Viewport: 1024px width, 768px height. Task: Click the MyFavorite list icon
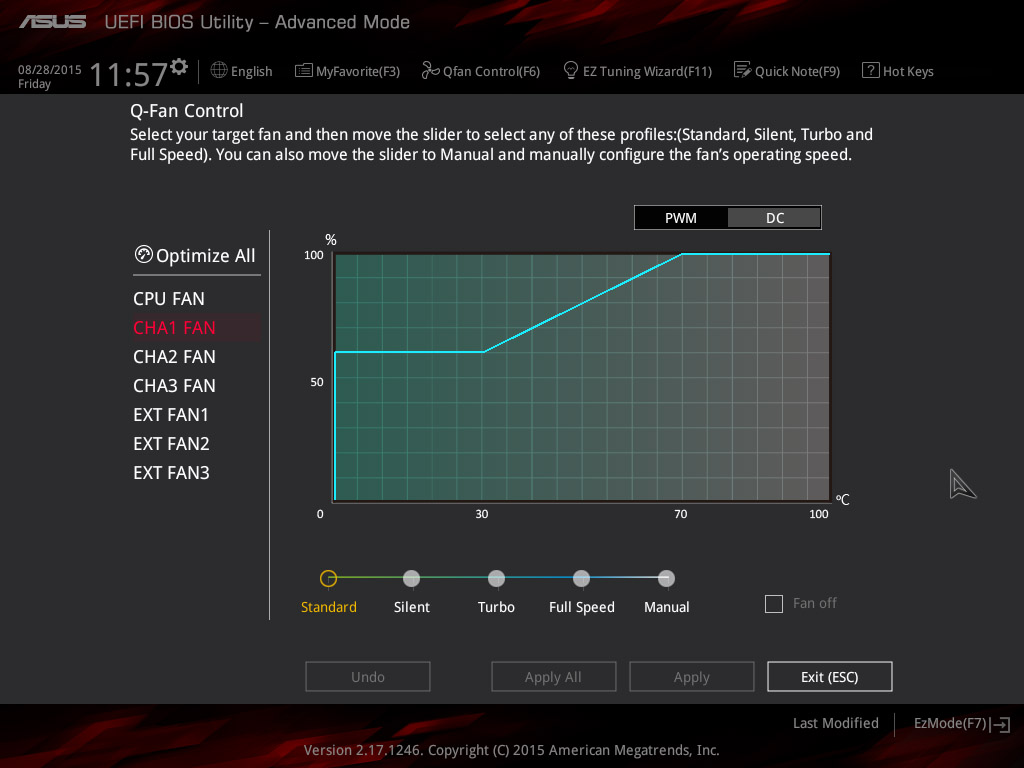pyautogui.click(x=304, y=71)
